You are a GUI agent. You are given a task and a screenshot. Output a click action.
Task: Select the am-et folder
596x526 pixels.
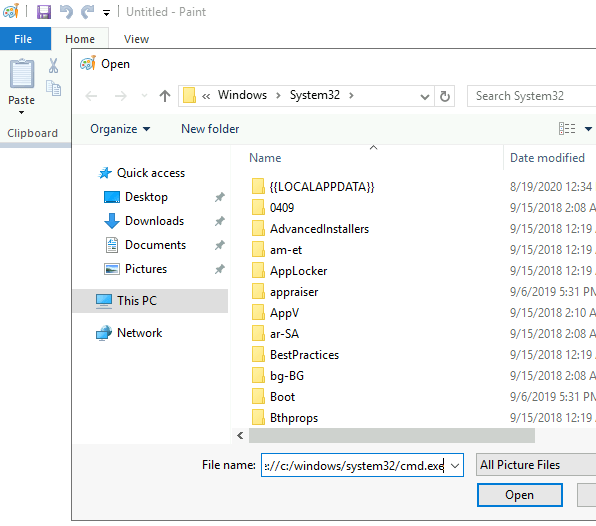pos(286,250)
